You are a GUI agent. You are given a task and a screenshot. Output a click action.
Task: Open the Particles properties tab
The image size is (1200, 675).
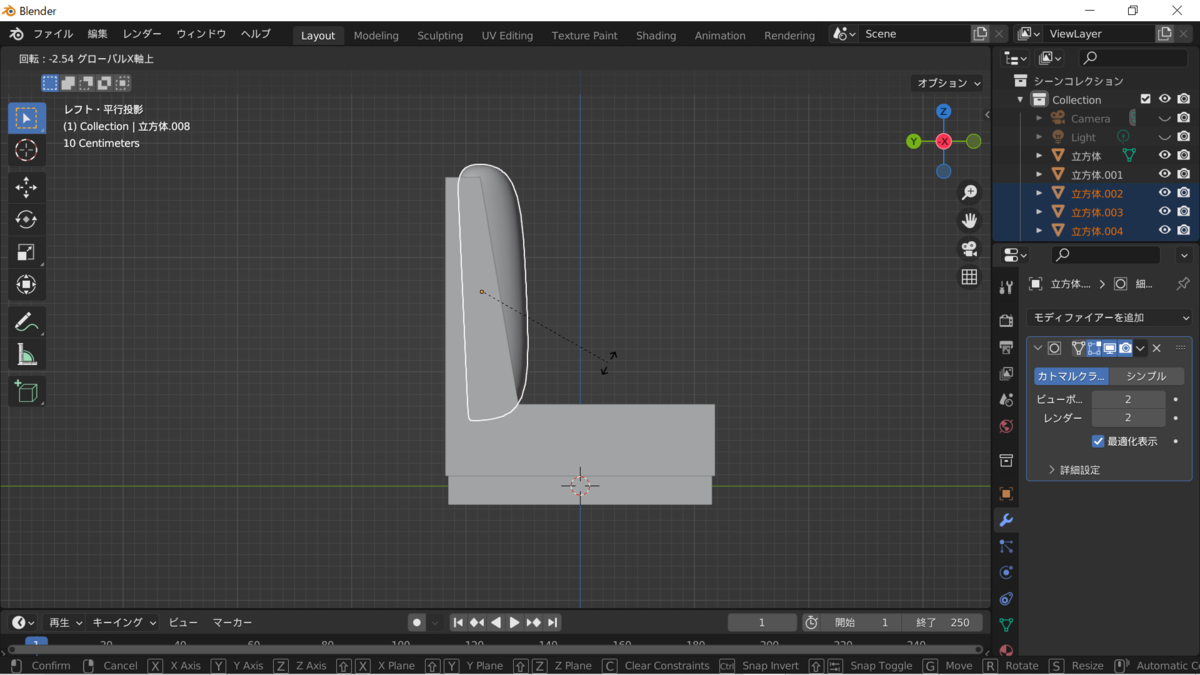[x=1006, y=546]
